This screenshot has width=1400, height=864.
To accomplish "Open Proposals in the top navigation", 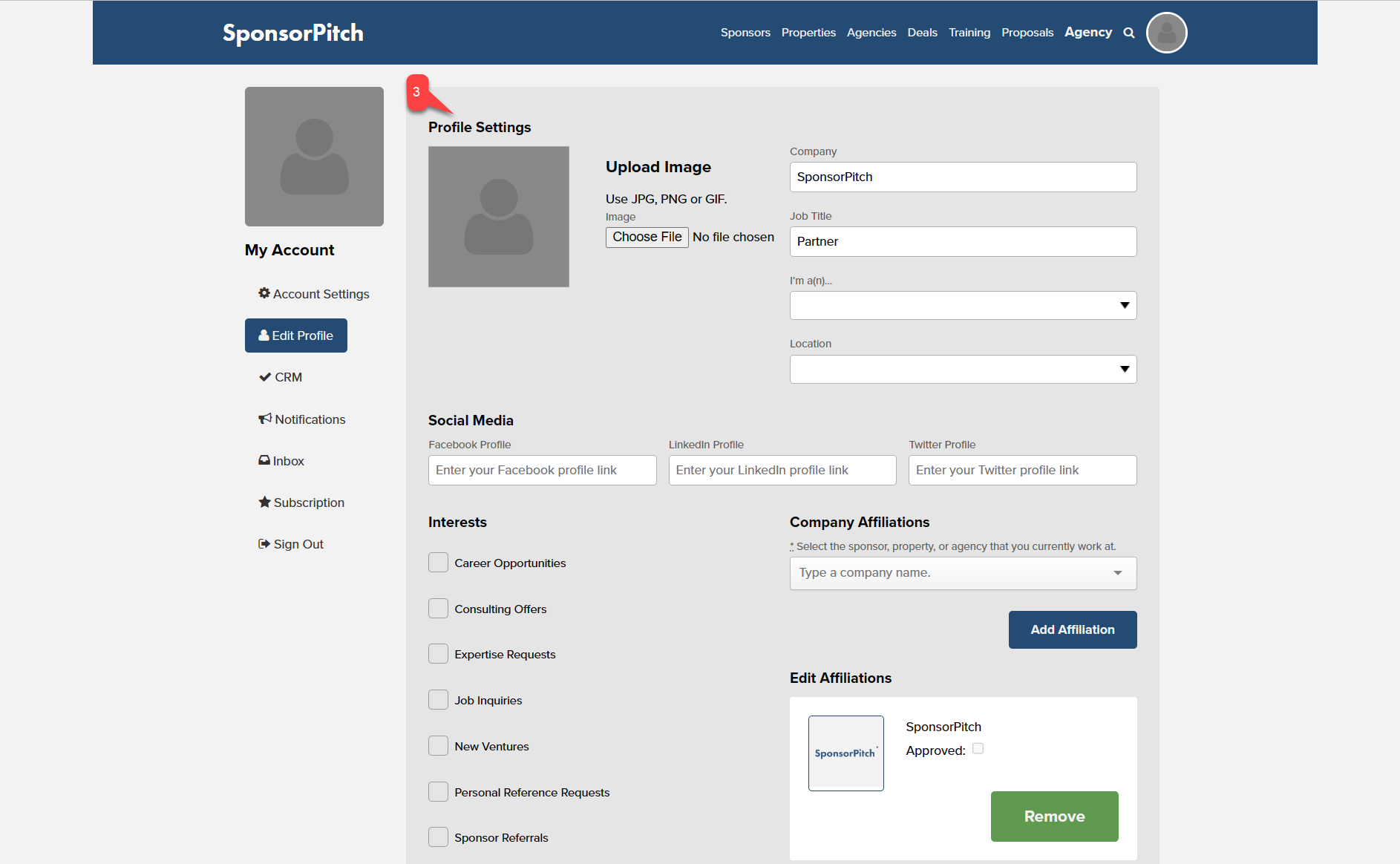I will coord(1027,33).
